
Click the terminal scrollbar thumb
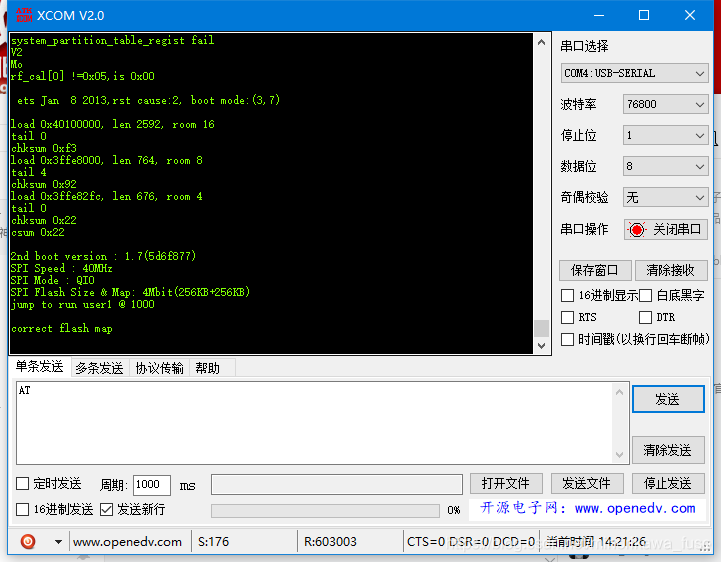click(542, 328)
